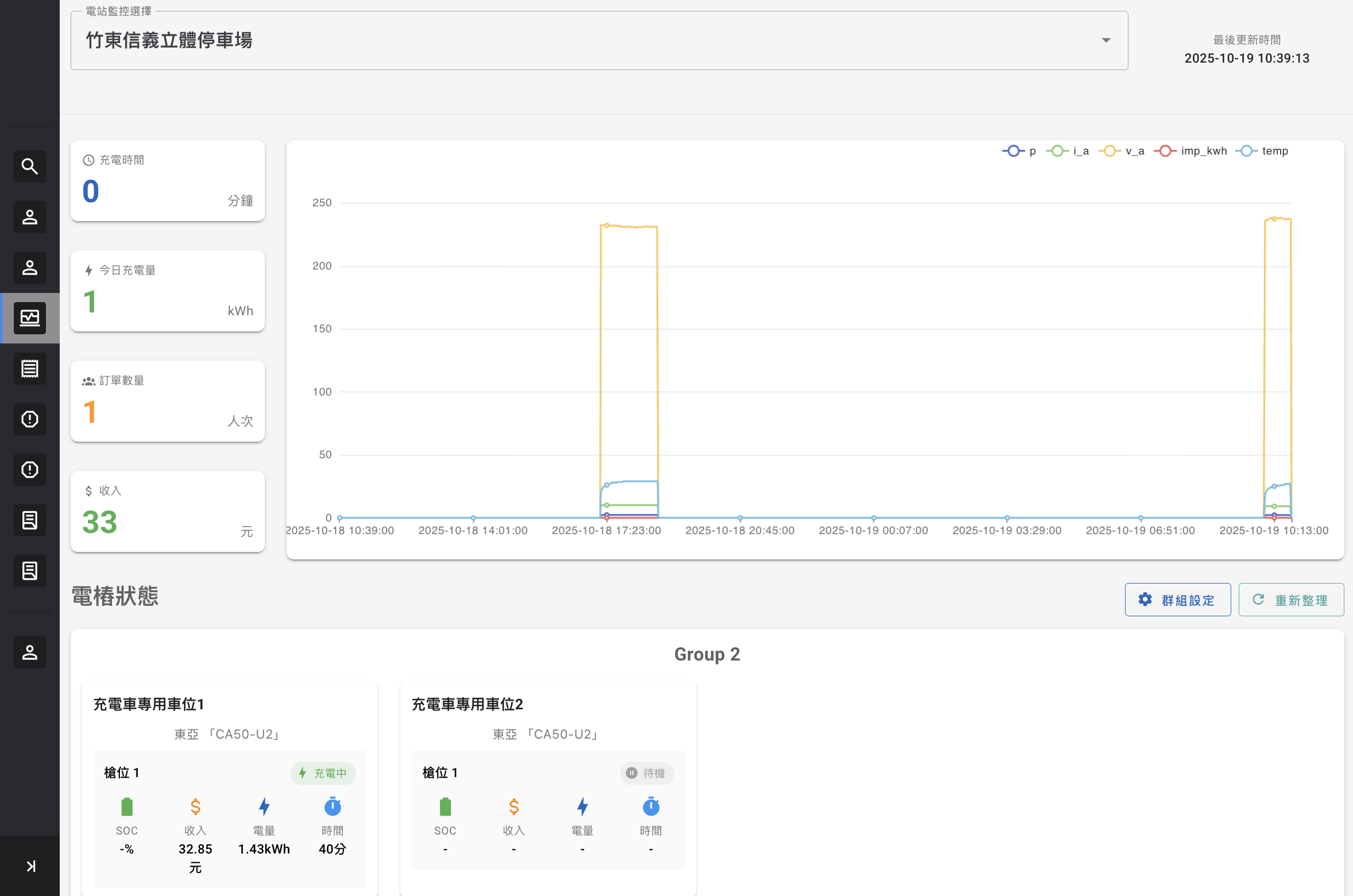Click timer 時間 icon in 車位1
The height and width of the screenshot is (896, 1353).
click(333, 807)
